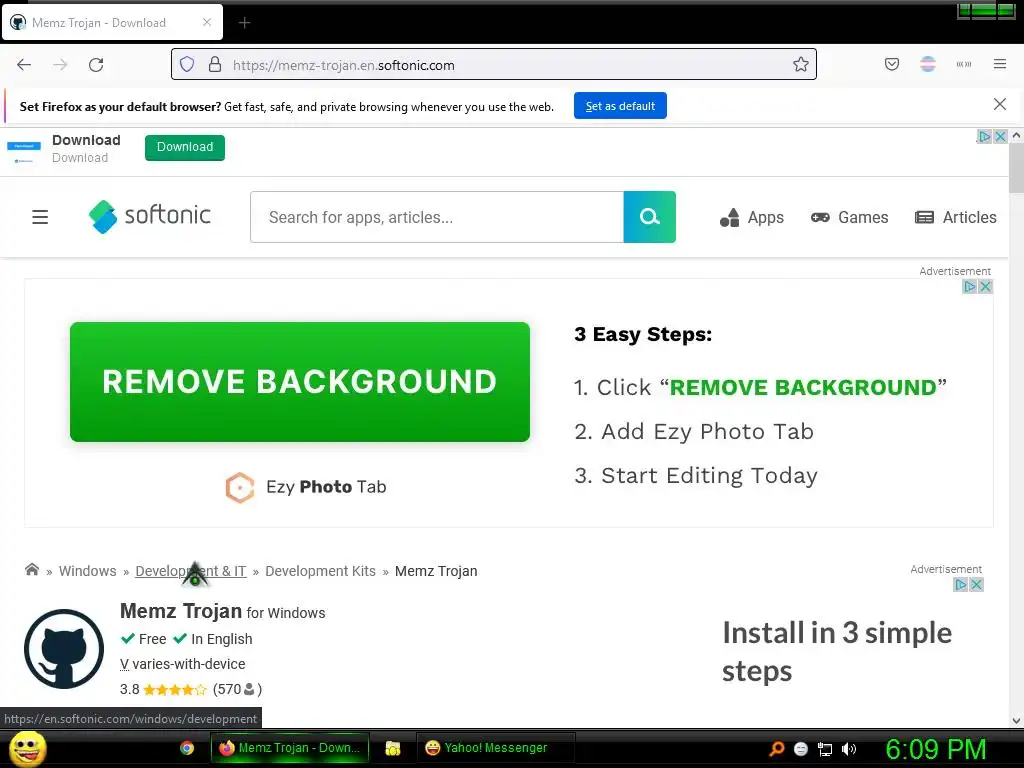Open the tracking protection shield icon

[187, 64]
